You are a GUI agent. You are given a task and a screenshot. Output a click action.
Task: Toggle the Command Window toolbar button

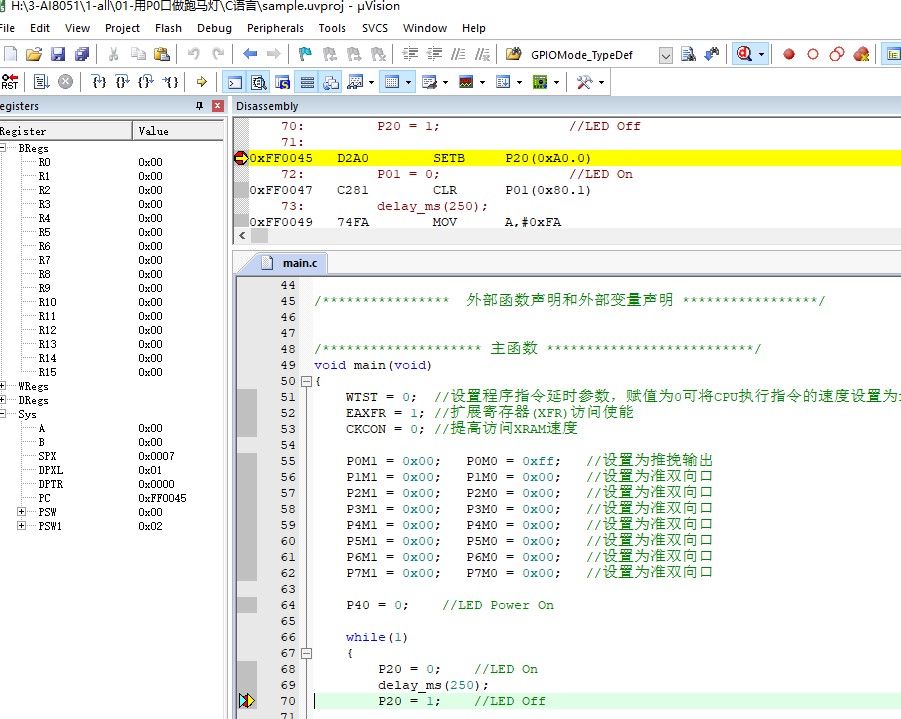234,82
